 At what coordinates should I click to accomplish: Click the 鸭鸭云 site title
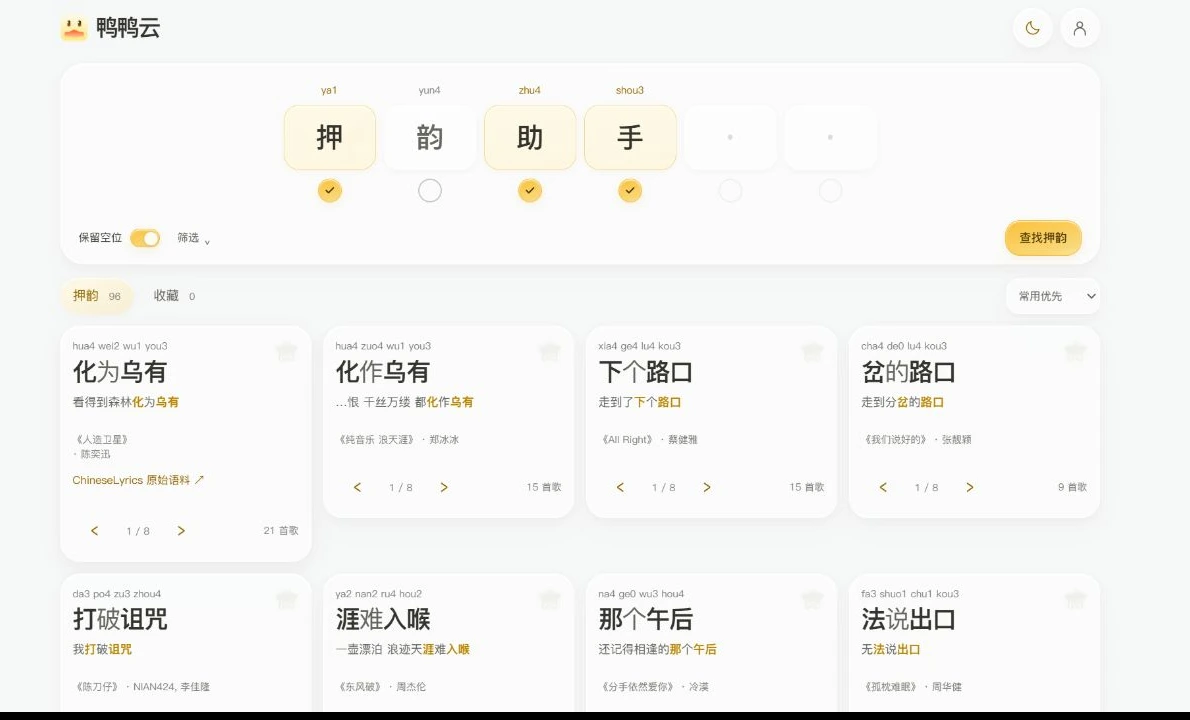[x=128, y=28]
